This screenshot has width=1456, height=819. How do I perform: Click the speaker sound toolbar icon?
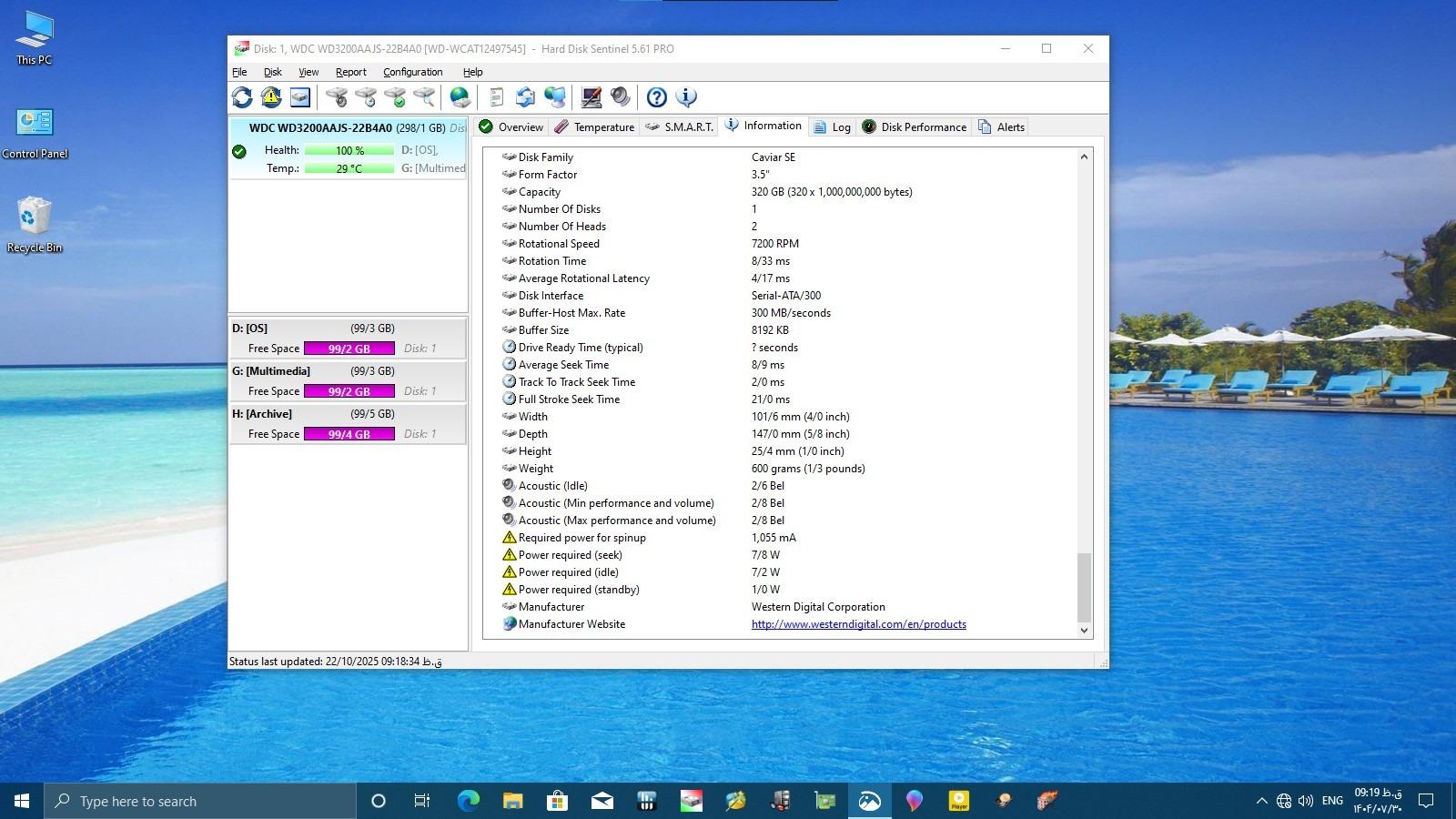(x=621, y=97)
